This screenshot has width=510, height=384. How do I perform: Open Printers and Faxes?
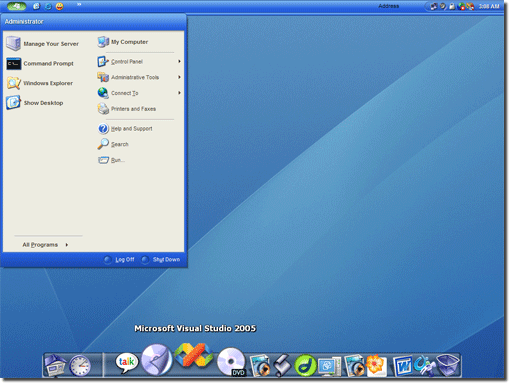pyautogui.click(x=127, y=109)
